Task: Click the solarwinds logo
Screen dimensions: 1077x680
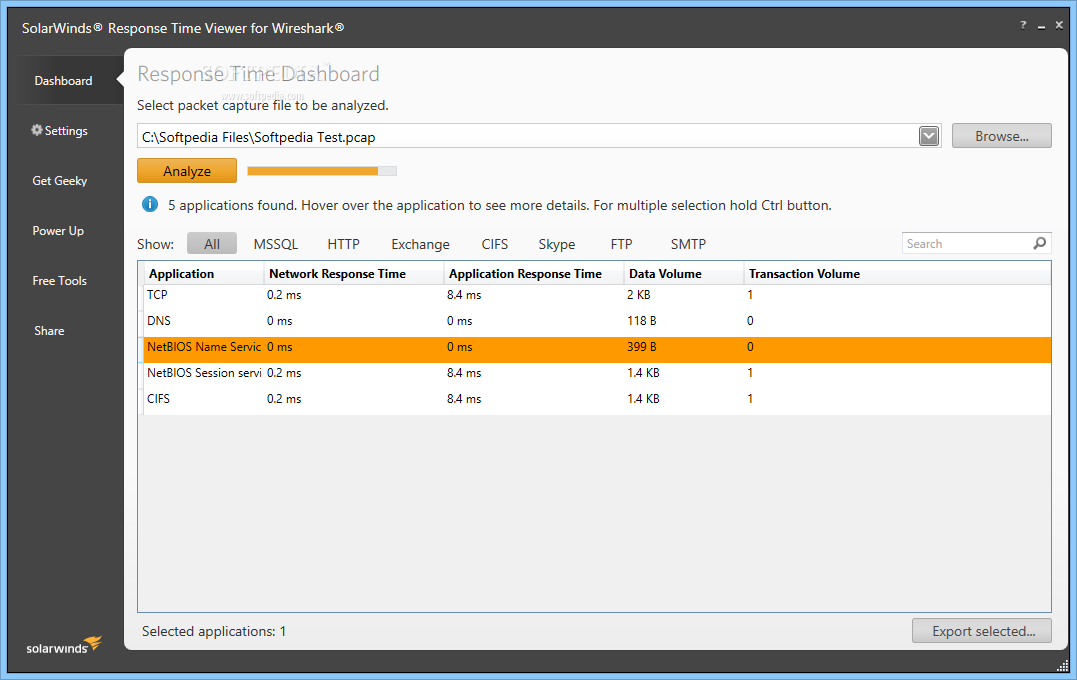Action: [64, 646]
